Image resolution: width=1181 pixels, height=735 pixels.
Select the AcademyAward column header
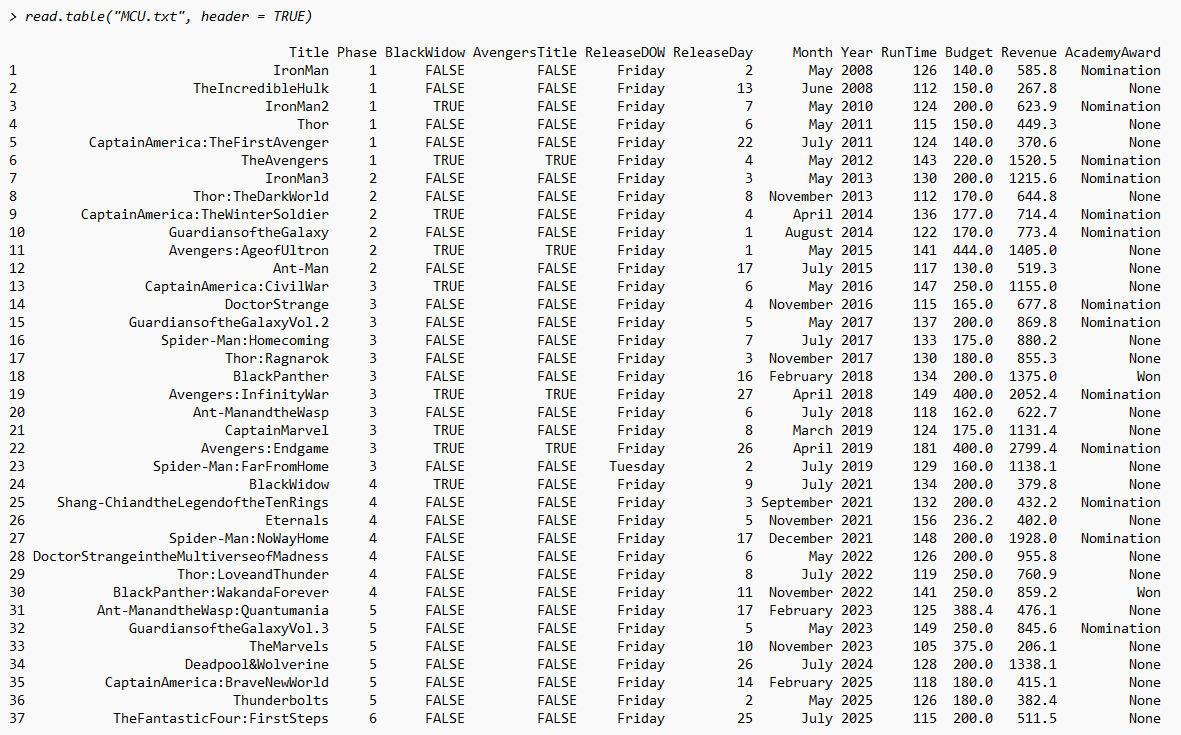[x=1114, y=52]
